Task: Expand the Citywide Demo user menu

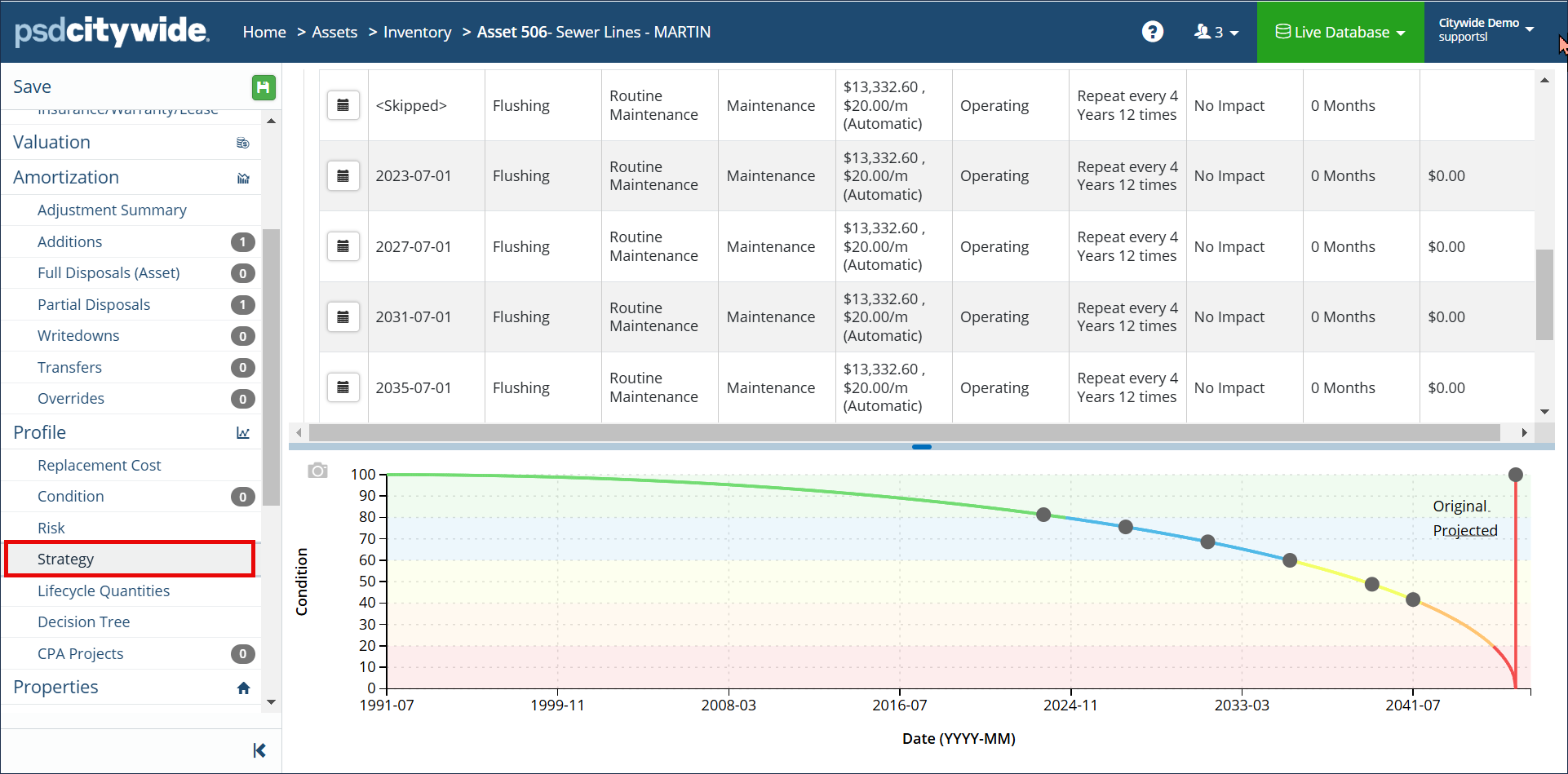Action: pyautogui.click(x=1485, y=29)
